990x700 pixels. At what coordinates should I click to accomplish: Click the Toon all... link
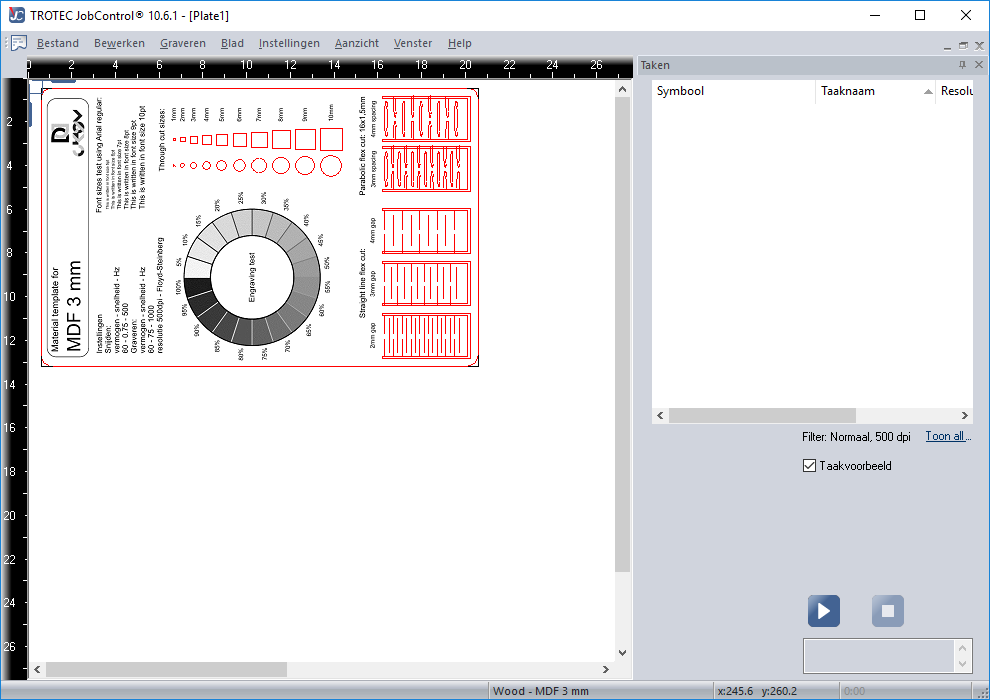tap(948, 436)
